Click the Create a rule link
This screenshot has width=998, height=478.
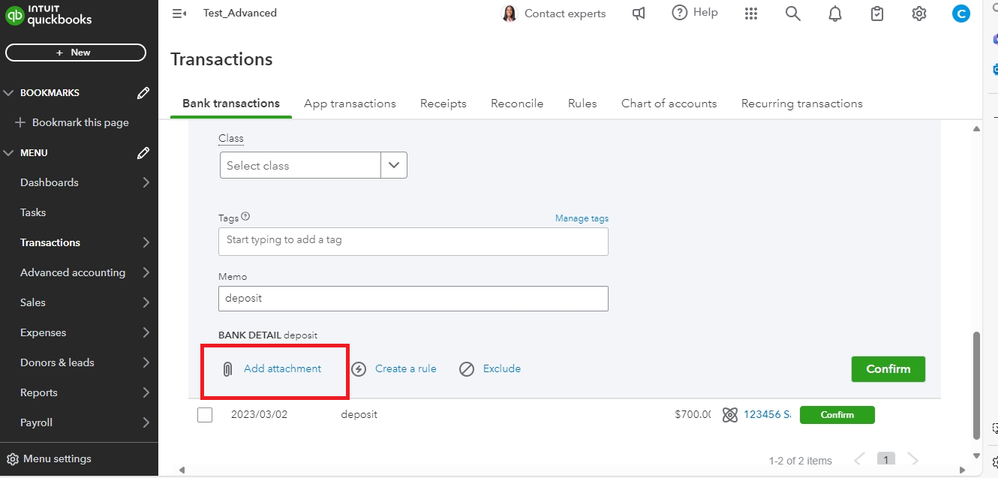click(x=405, y=369)
